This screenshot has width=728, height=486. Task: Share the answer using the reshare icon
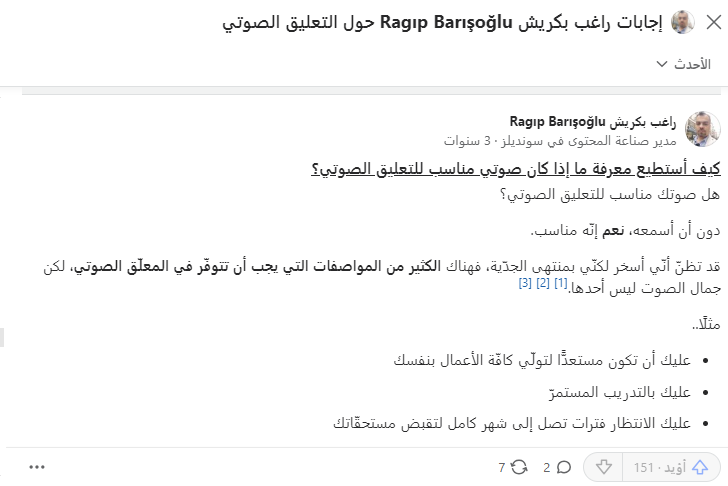point(519,467)
